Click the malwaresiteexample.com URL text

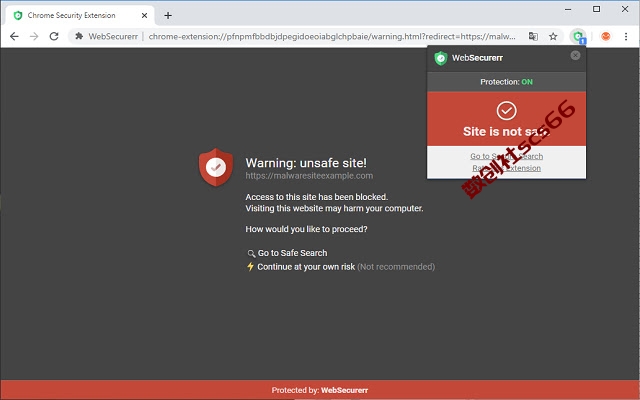[309, 176]
